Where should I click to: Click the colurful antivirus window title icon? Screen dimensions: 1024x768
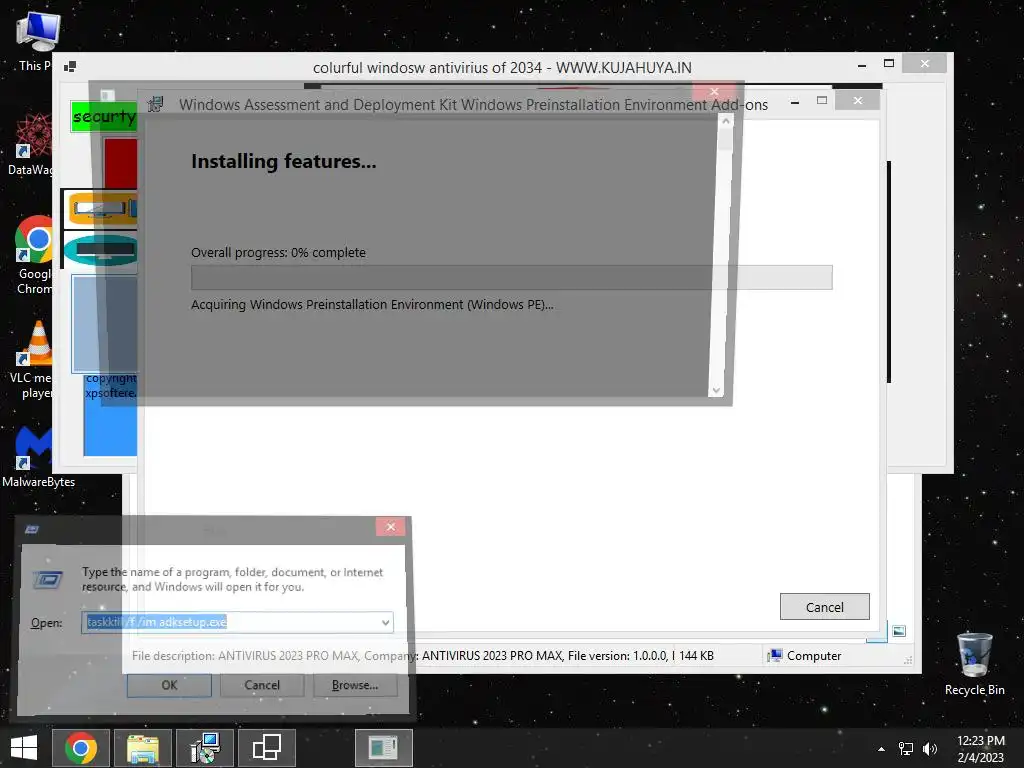70,67
